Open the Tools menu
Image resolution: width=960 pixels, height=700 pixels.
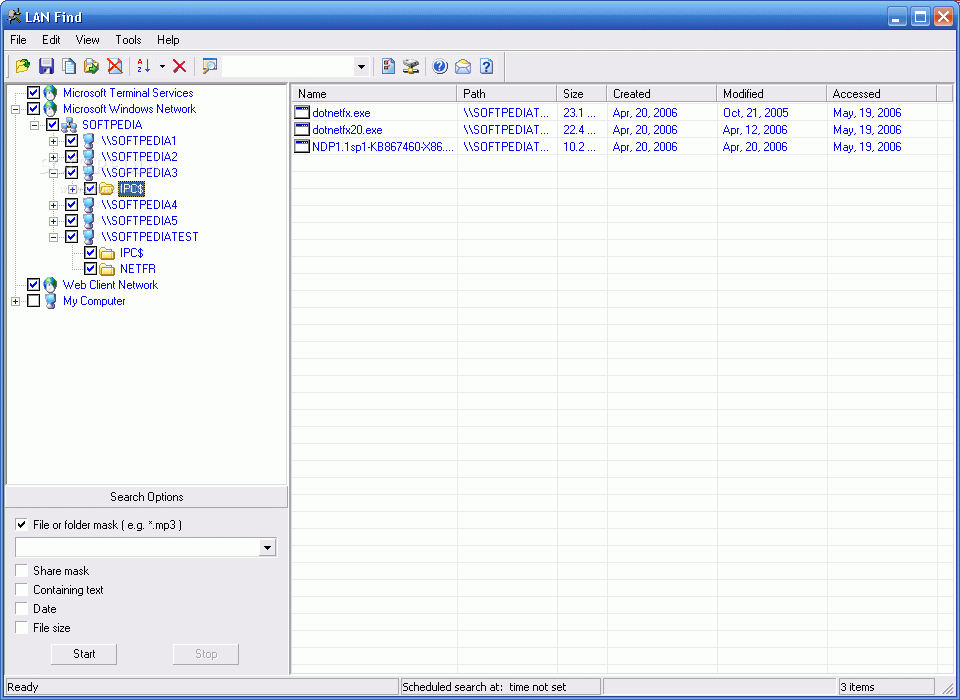pyautogui.click(x=129, y=40)
